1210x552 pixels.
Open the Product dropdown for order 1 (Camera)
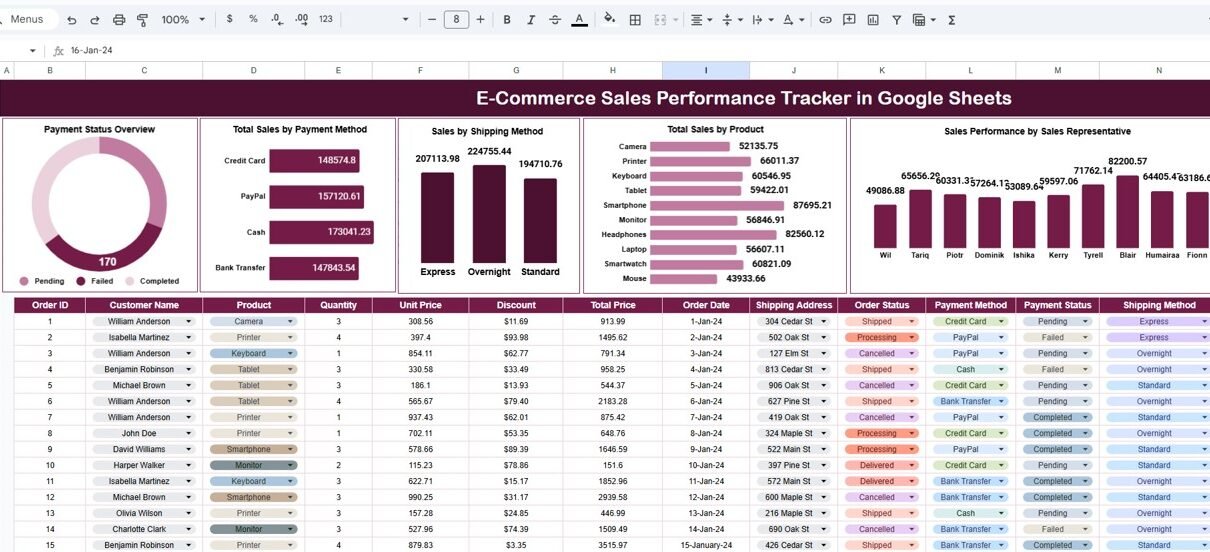[290, 322]
